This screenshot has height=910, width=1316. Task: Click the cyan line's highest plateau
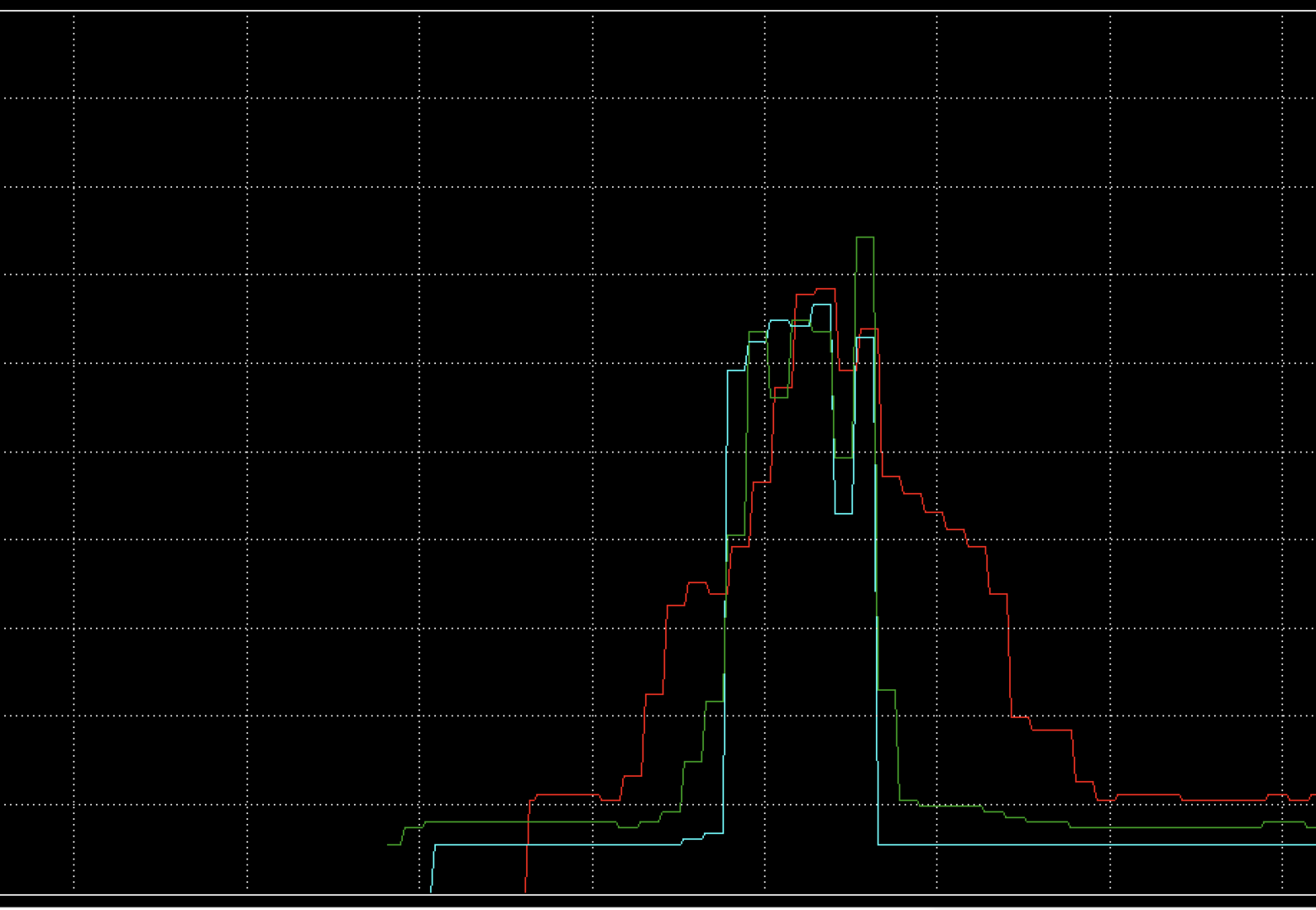821,305
